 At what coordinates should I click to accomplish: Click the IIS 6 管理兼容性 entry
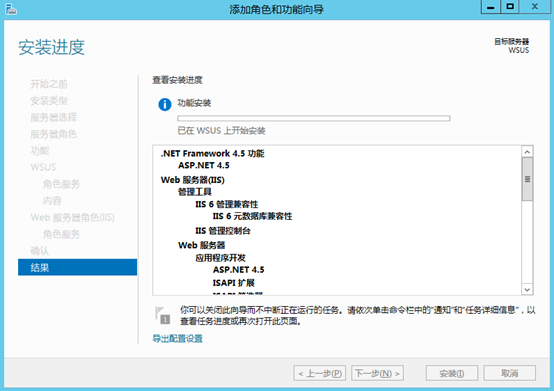[226, 204]
